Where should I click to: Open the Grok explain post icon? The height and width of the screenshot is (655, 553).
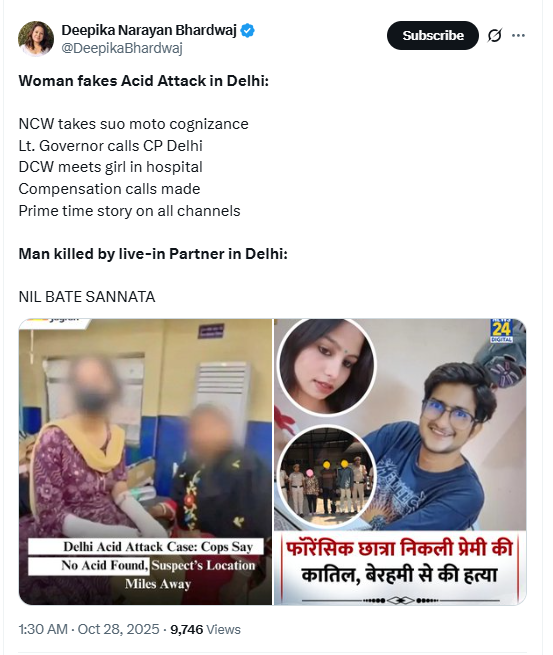[x=495, y=36]
